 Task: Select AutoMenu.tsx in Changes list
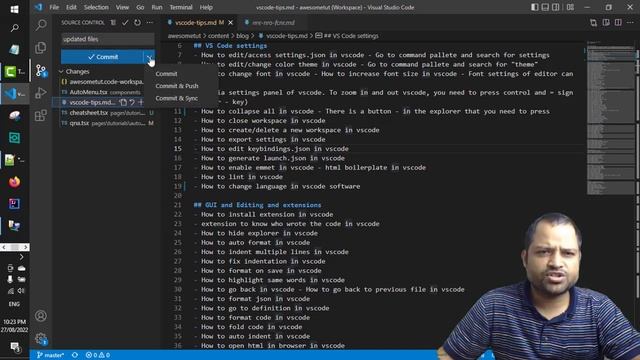click(x=106, y=92)
